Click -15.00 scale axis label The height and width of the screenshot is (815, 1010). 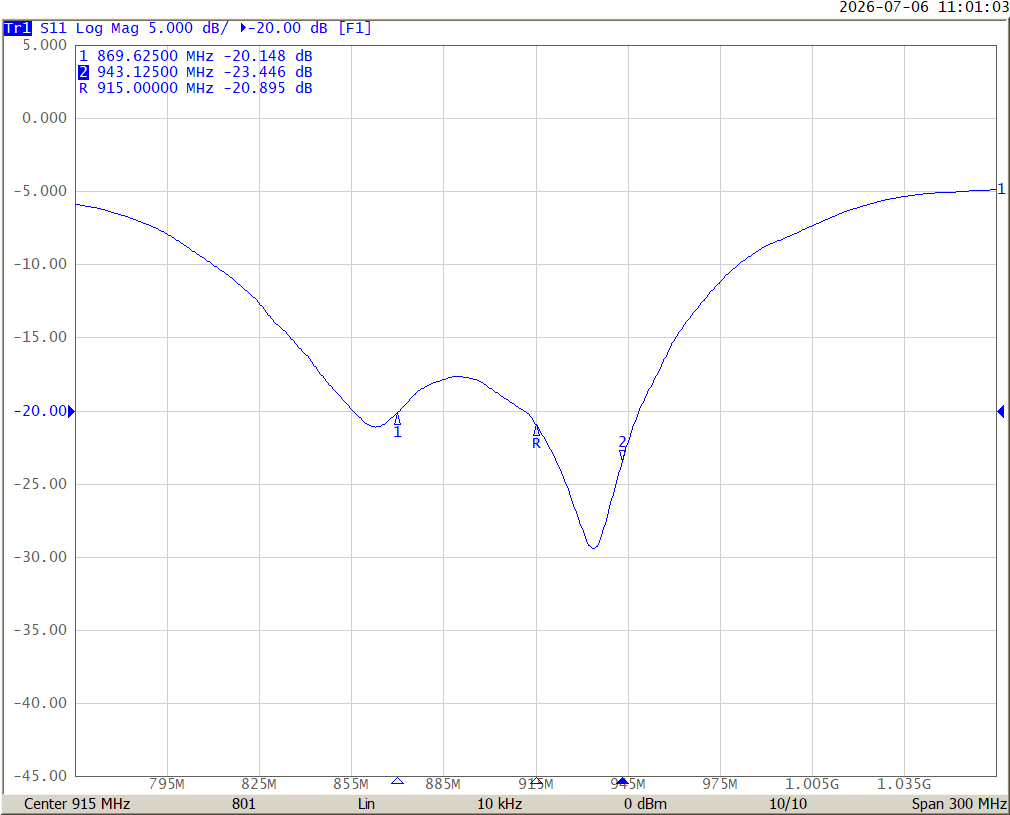pyautogui.click(x=41, y=337)
